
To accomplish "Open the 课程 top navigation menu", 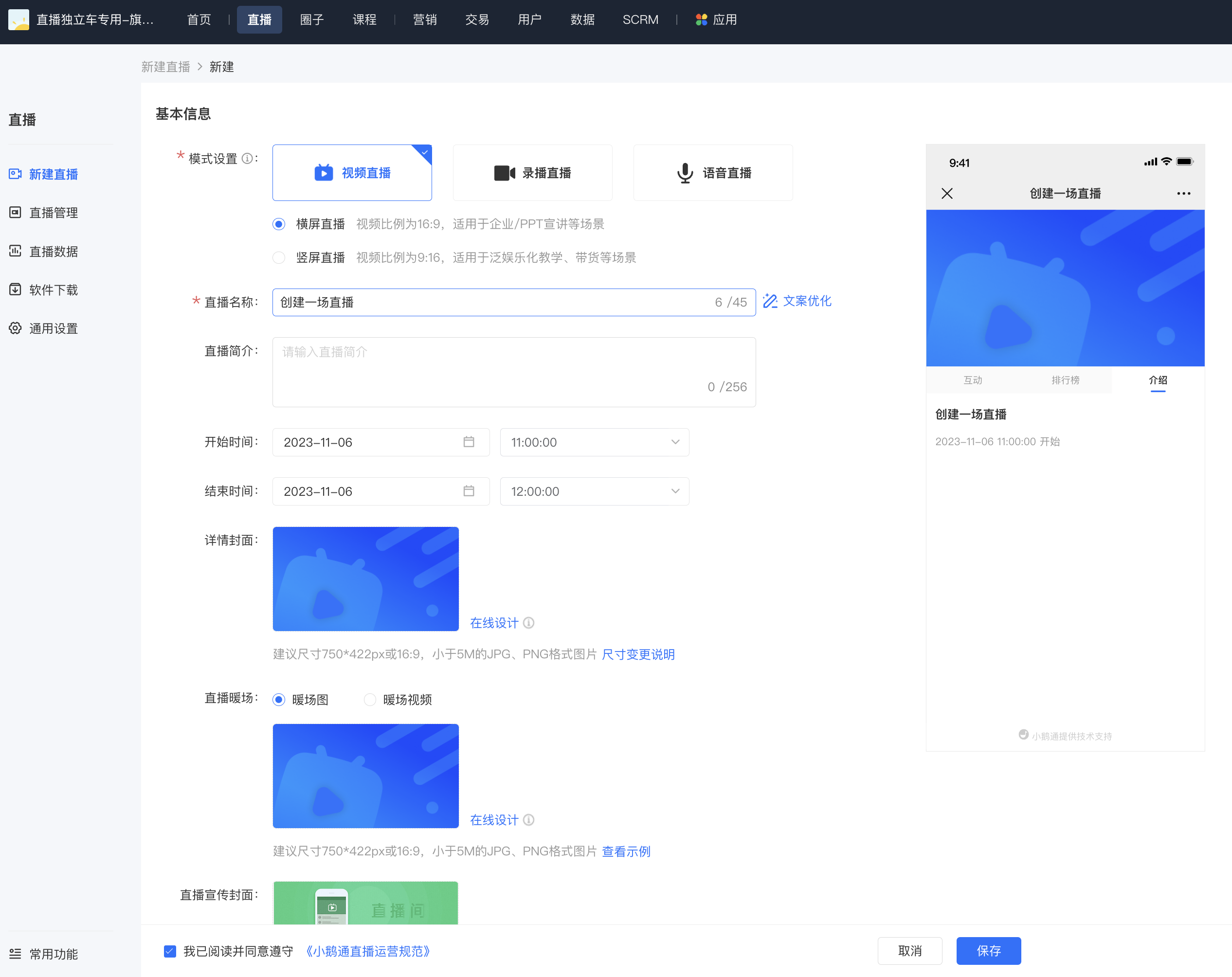I will pos(364,20).
